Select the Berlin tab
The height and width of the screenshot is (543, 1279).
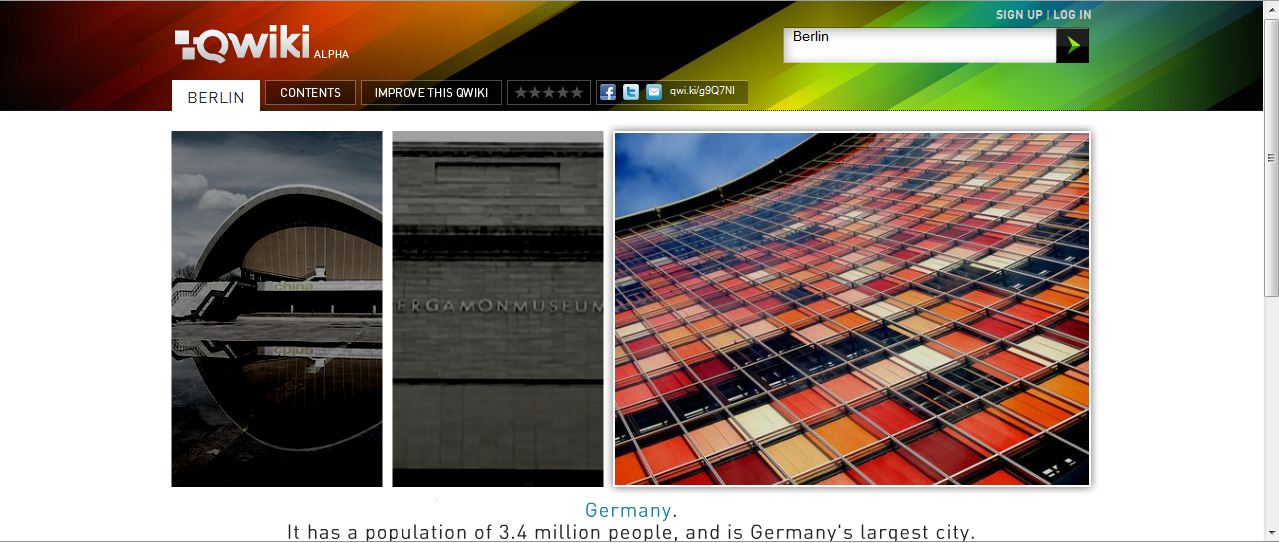click(216, 97)
